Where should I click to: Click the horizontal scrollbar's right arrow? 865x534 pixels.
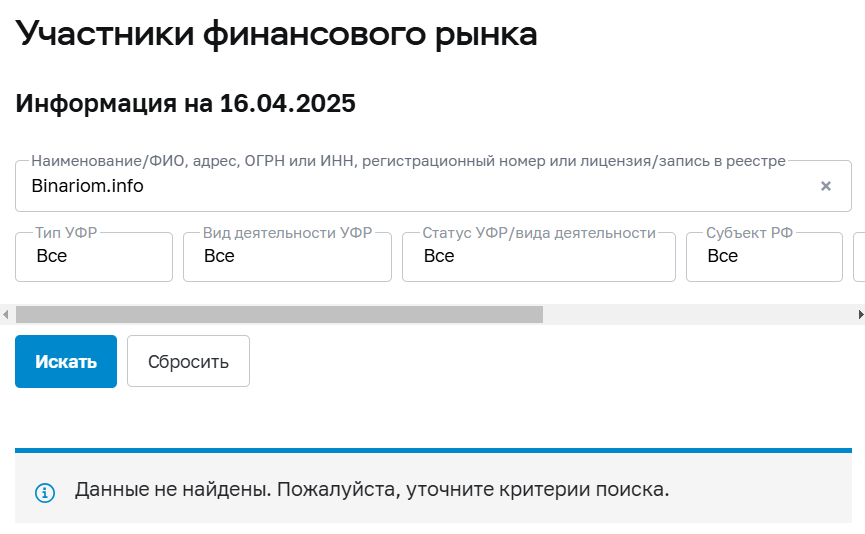tap(860, 314)
